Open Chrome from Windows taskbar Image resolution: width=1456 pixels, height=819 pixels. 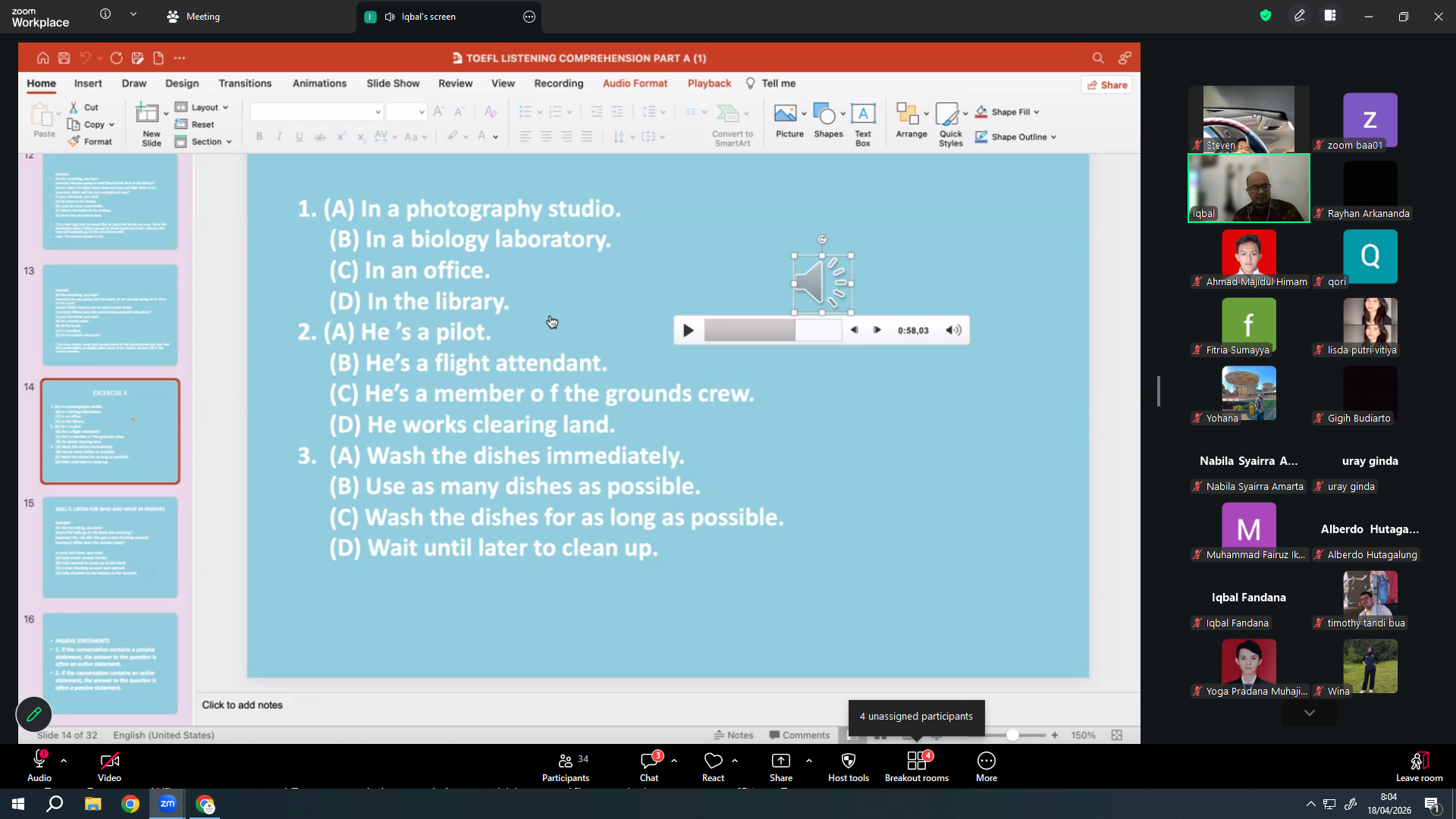point(130,804)
